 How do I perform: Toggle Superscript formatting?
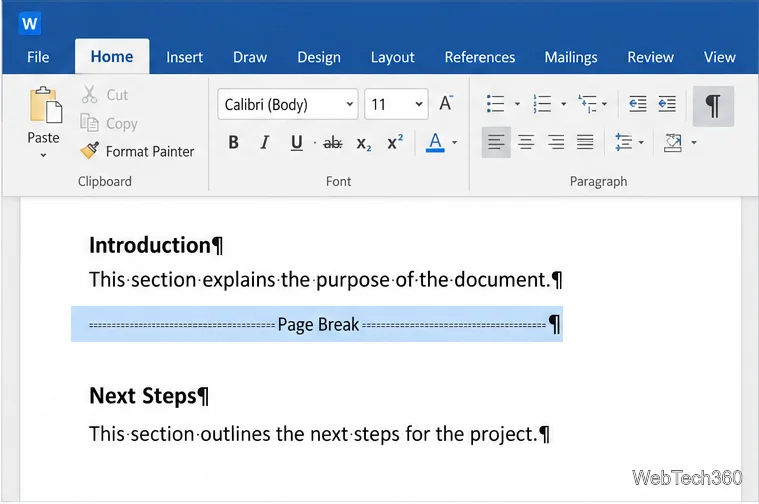coord(395,142)
